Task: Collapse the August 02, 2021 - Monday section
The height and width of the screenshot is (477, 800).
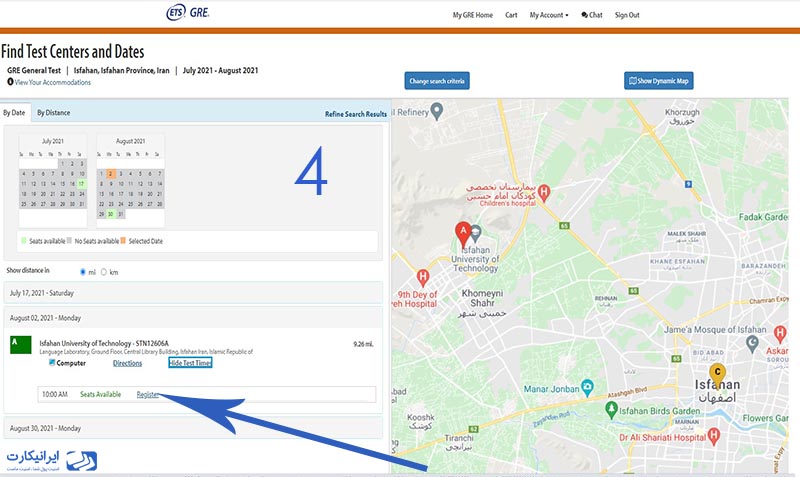Action: 193,318
